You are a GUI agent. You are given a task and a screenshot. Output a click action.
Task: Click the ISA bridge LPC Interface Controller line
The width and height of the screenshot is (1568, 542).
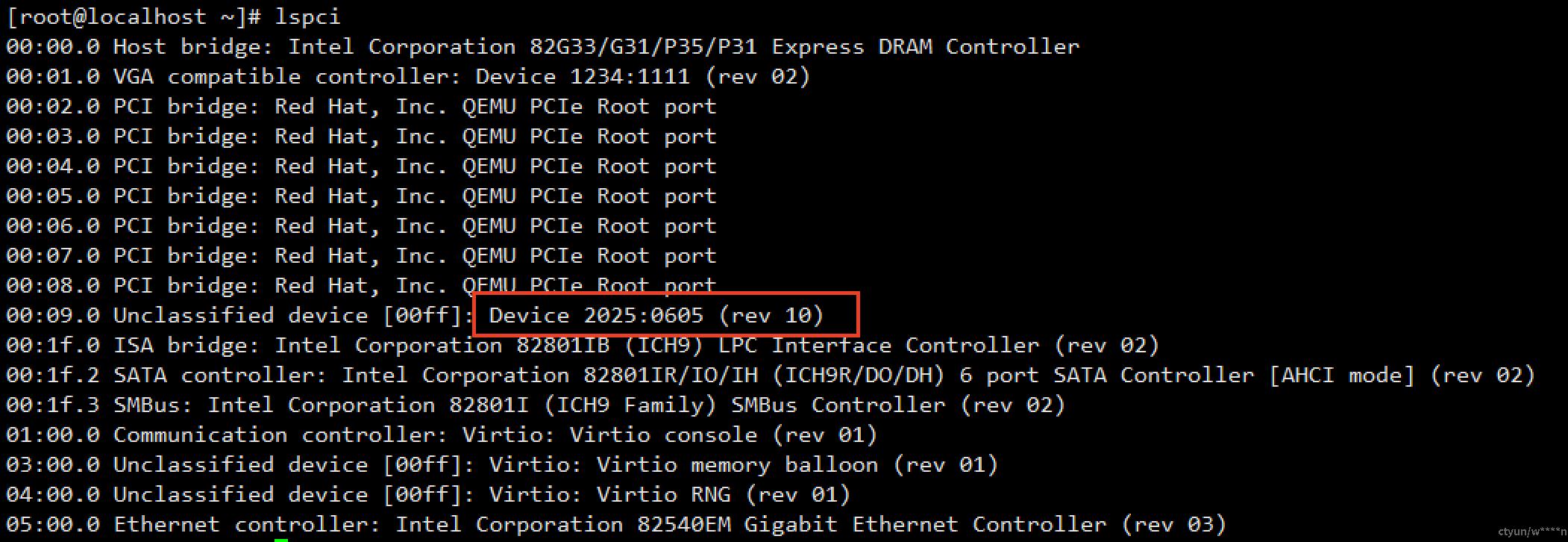pyautogui.click(x=583, y=345)
